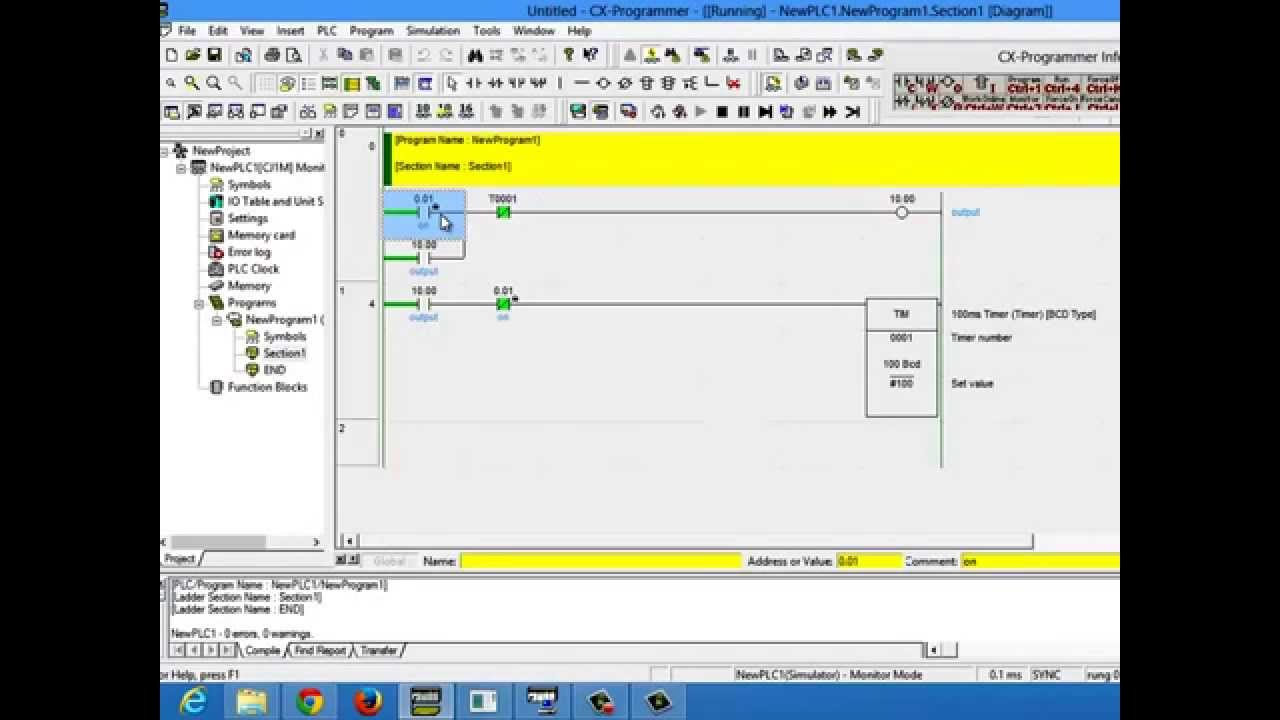Select Memory card tree item
Viewport: 1280px width, 720px height.
point(261,236)
